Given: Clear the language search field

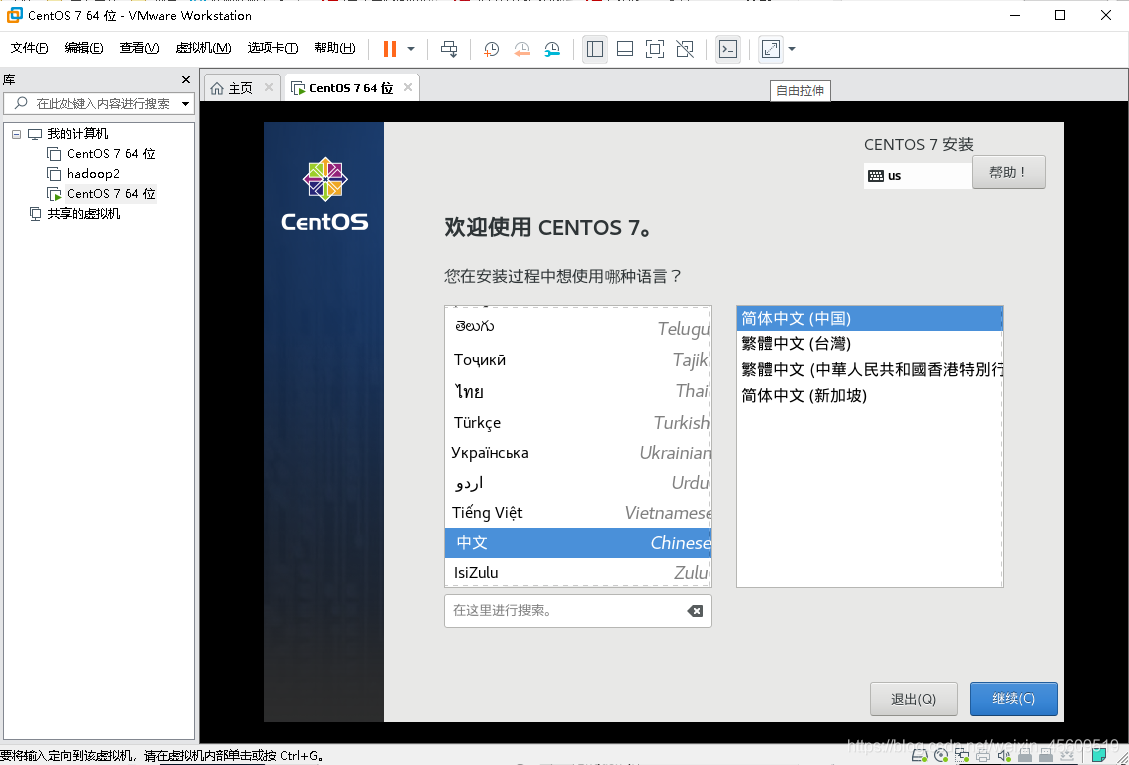Looking at the screenshot, I should point(695,611).
